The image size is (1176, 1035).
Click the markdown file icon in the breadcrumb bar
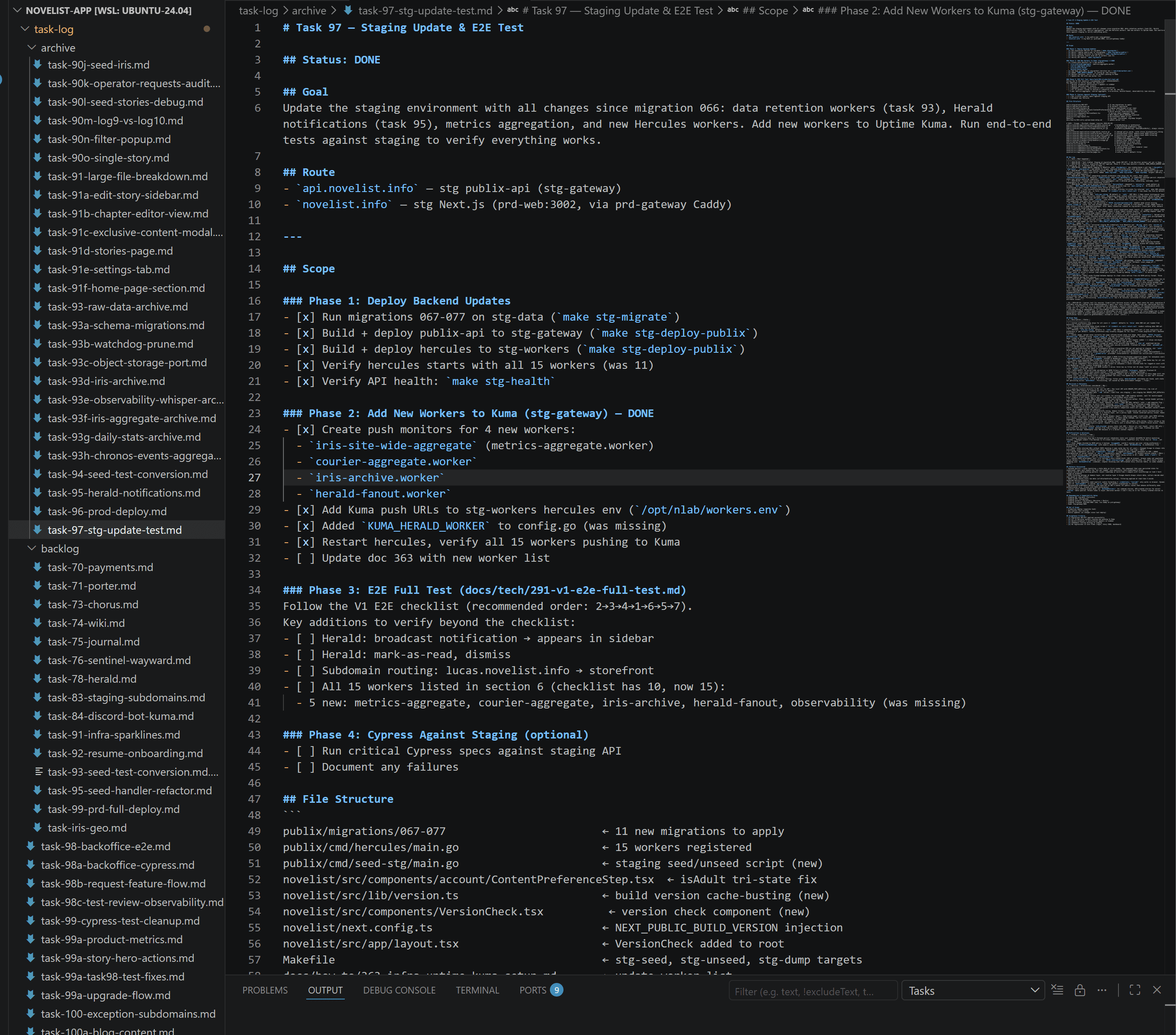tap(347, 10)
